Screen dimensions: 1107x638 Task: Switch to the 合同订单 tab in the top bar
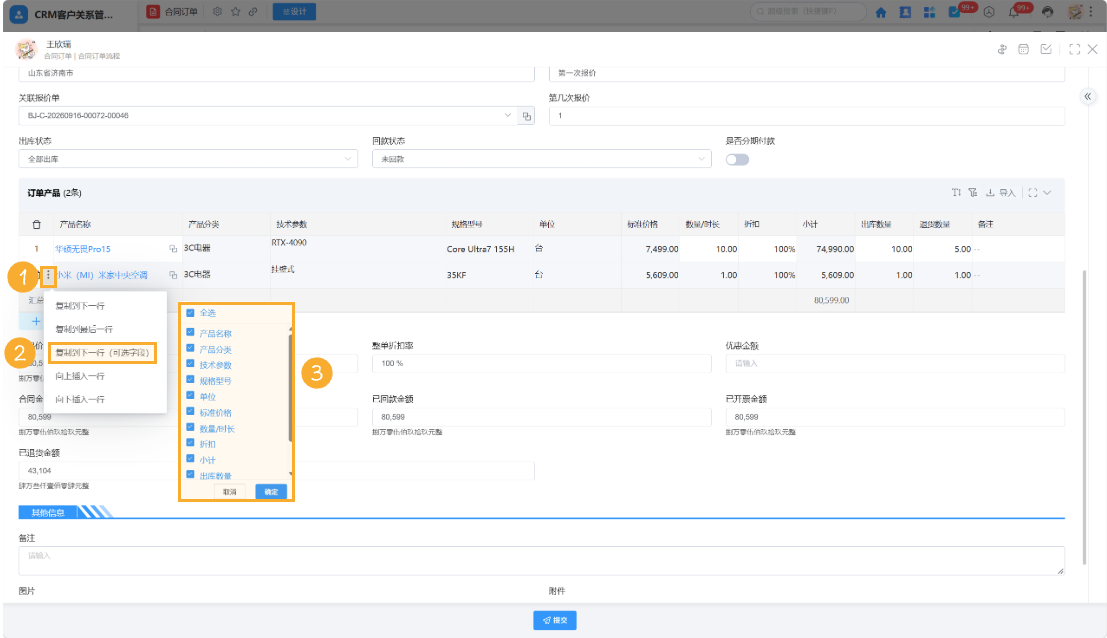click(174, 11)
